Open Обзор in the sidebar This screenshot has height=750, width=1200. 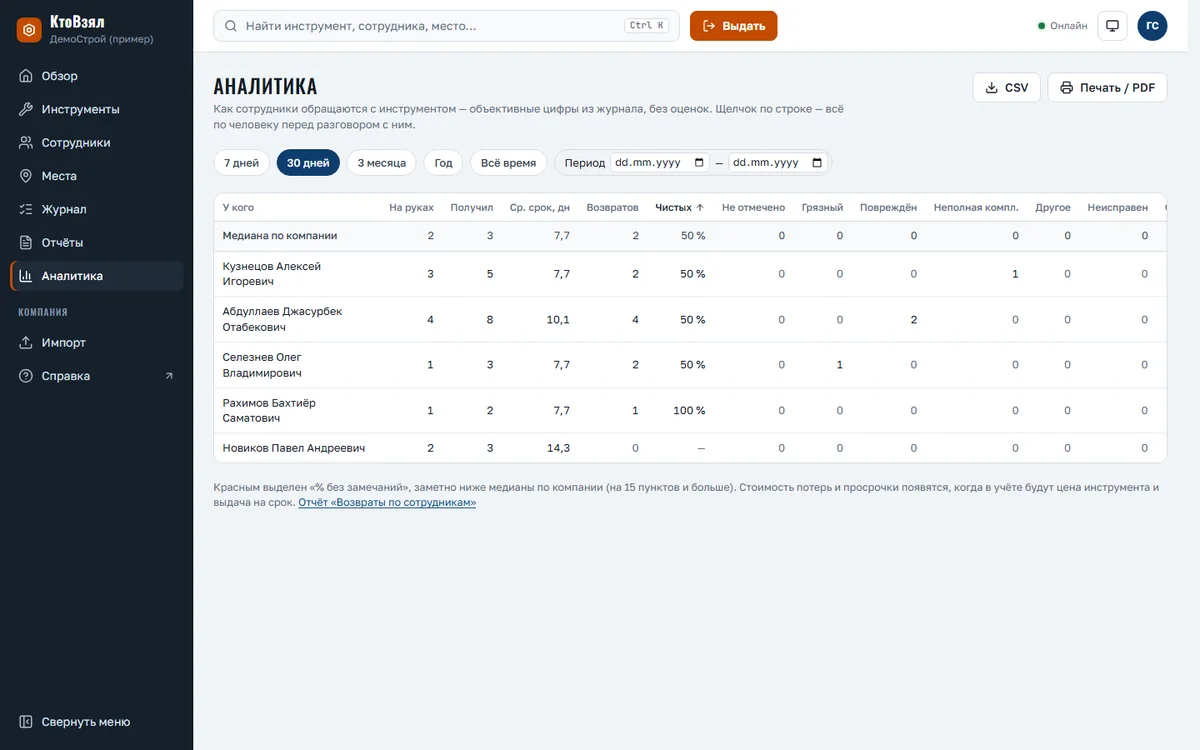click(97, 76)
